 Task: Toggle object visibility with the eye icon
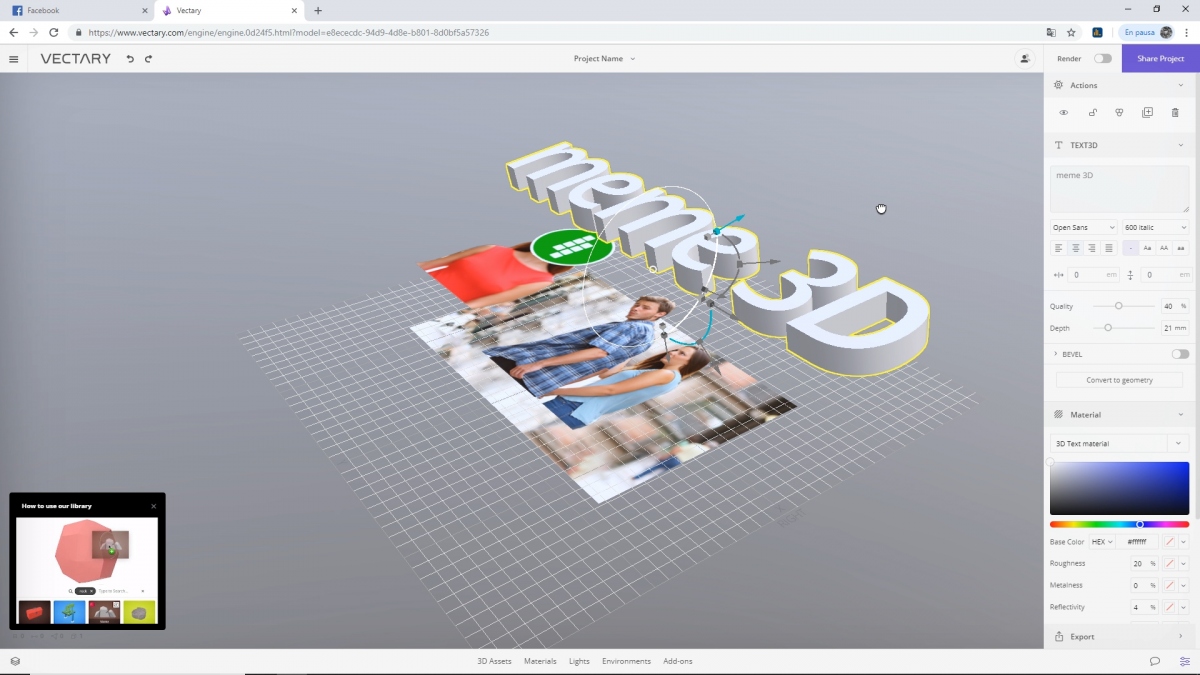pos(1063,113)
